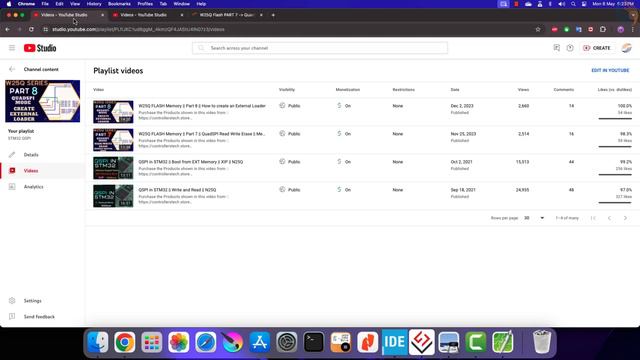Click the CREATE button
This screenshot has height=360, width=640.
click(597, 48)
